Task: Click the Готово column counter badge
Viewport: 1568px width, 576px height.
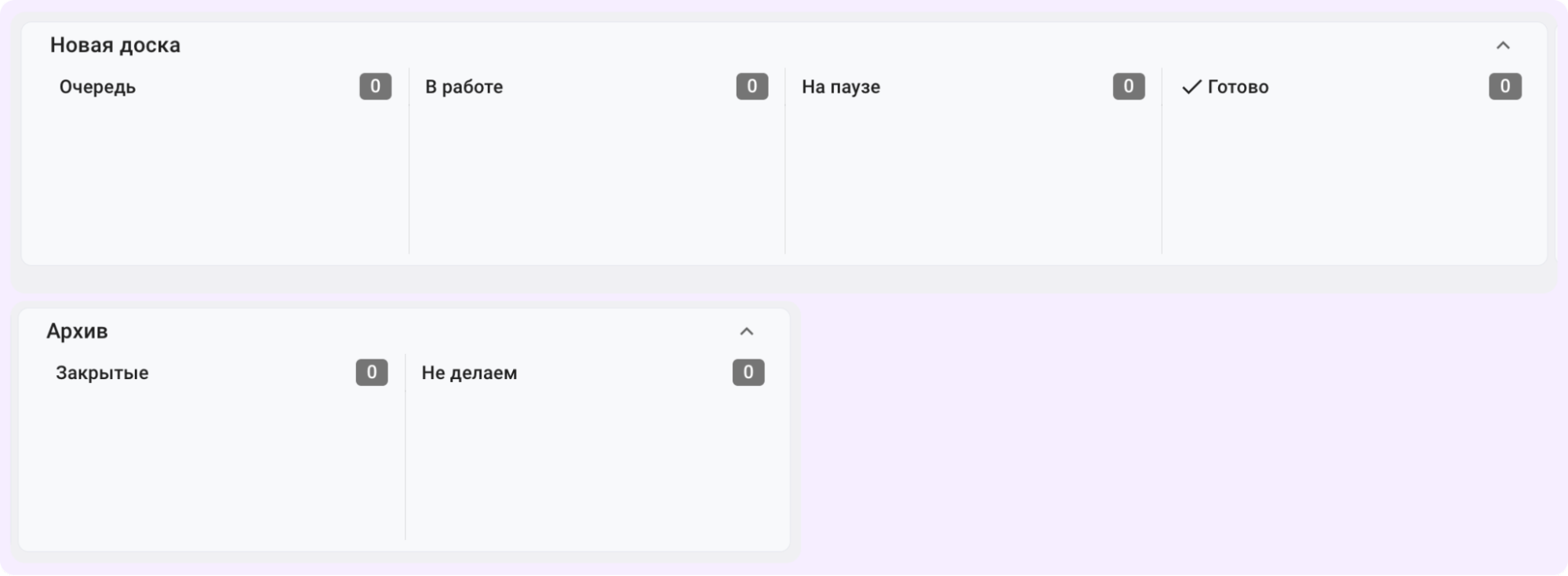Action: tap(1504, 86)
